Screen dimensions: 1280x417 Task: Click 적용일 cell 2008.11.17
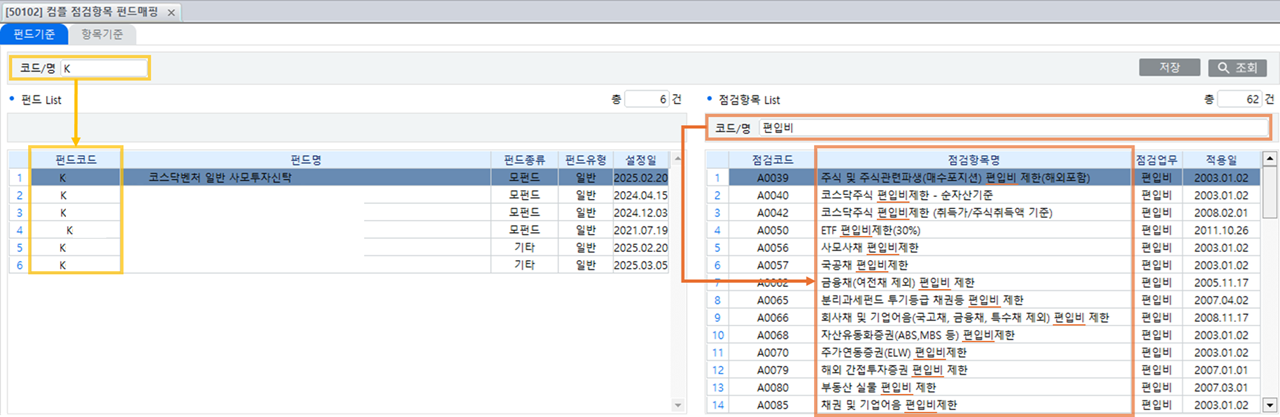(1221, 318)
